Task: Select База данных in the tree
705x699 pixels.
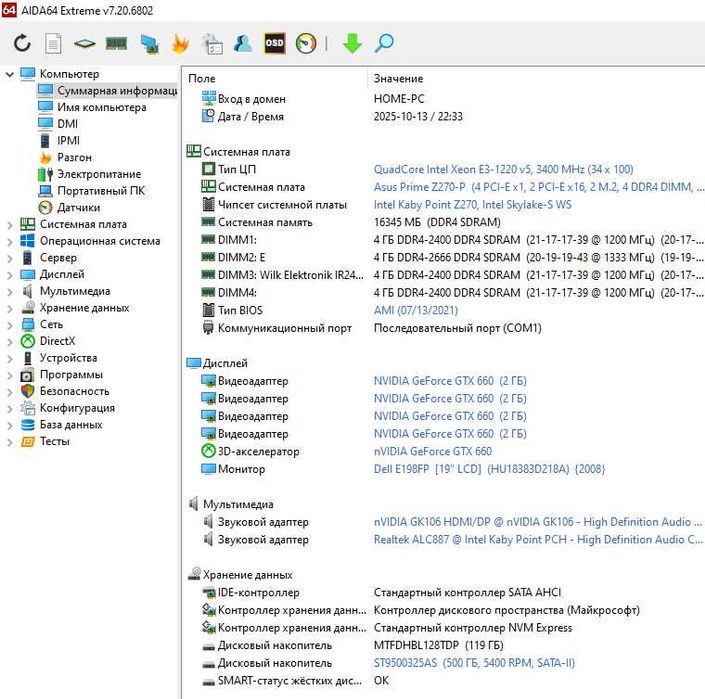Action: click(71, 424)
